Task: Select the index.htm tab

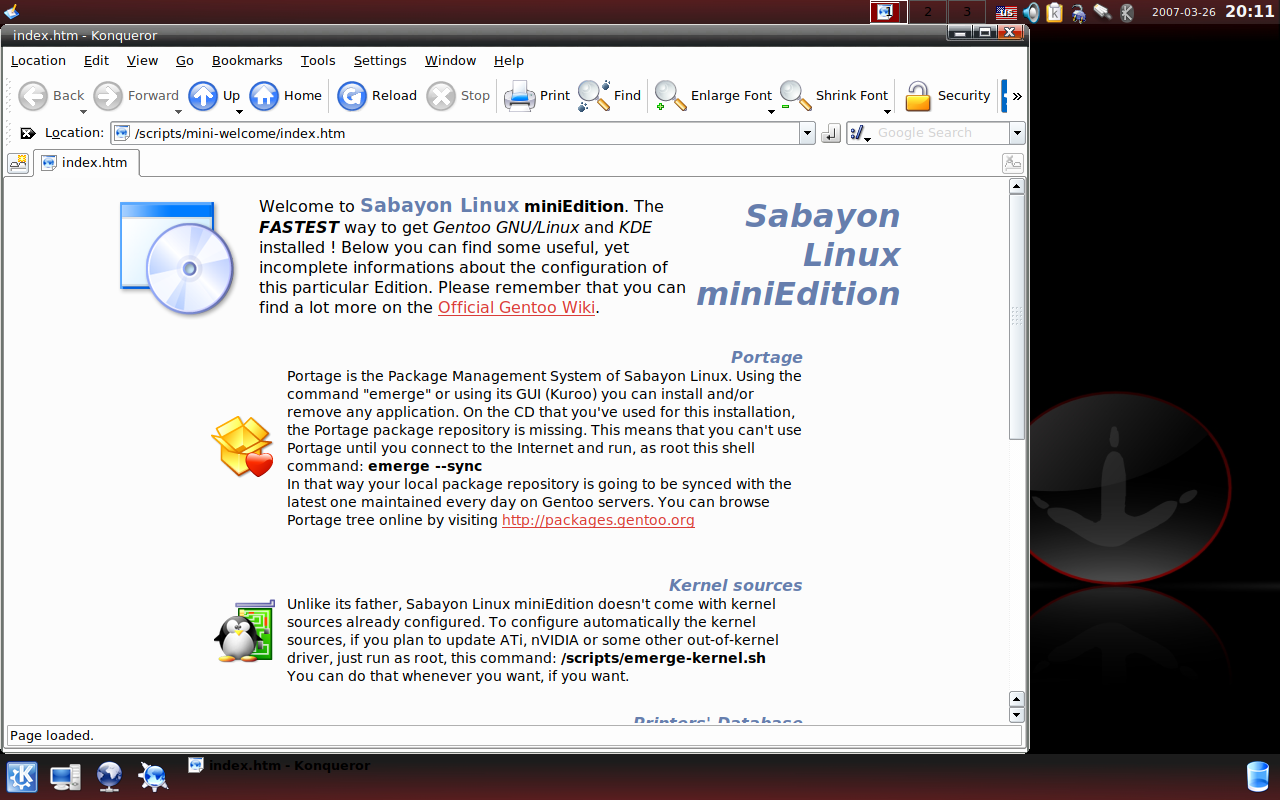Action: click(x=86, y=163)
